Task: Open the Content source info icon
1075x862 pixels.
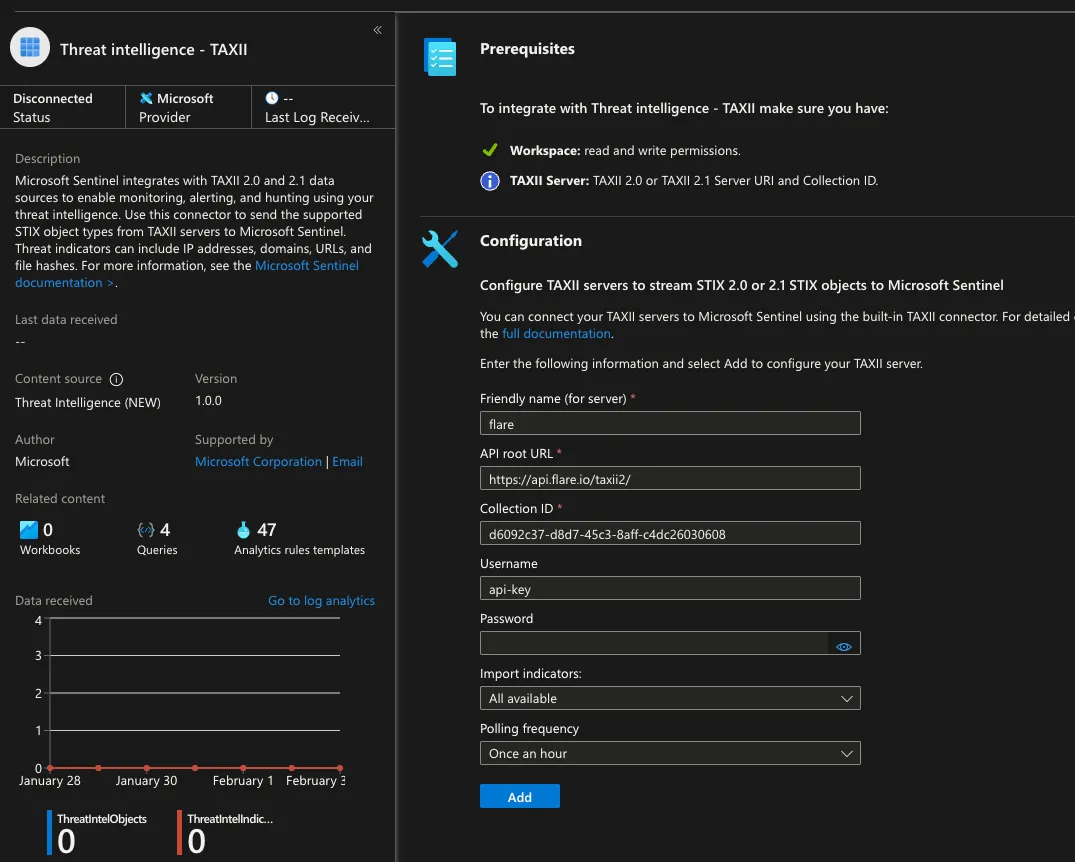Action: point(117,379)
